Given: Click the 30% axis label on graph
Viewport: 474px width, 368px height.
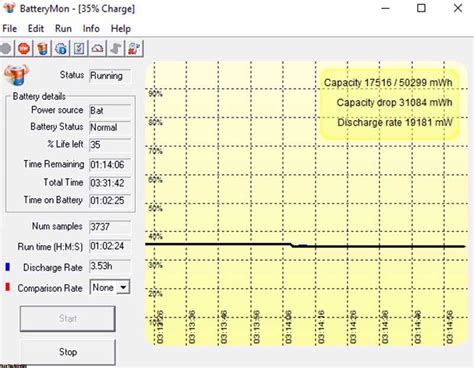Looking at the screenshot, I should [155, 265].
